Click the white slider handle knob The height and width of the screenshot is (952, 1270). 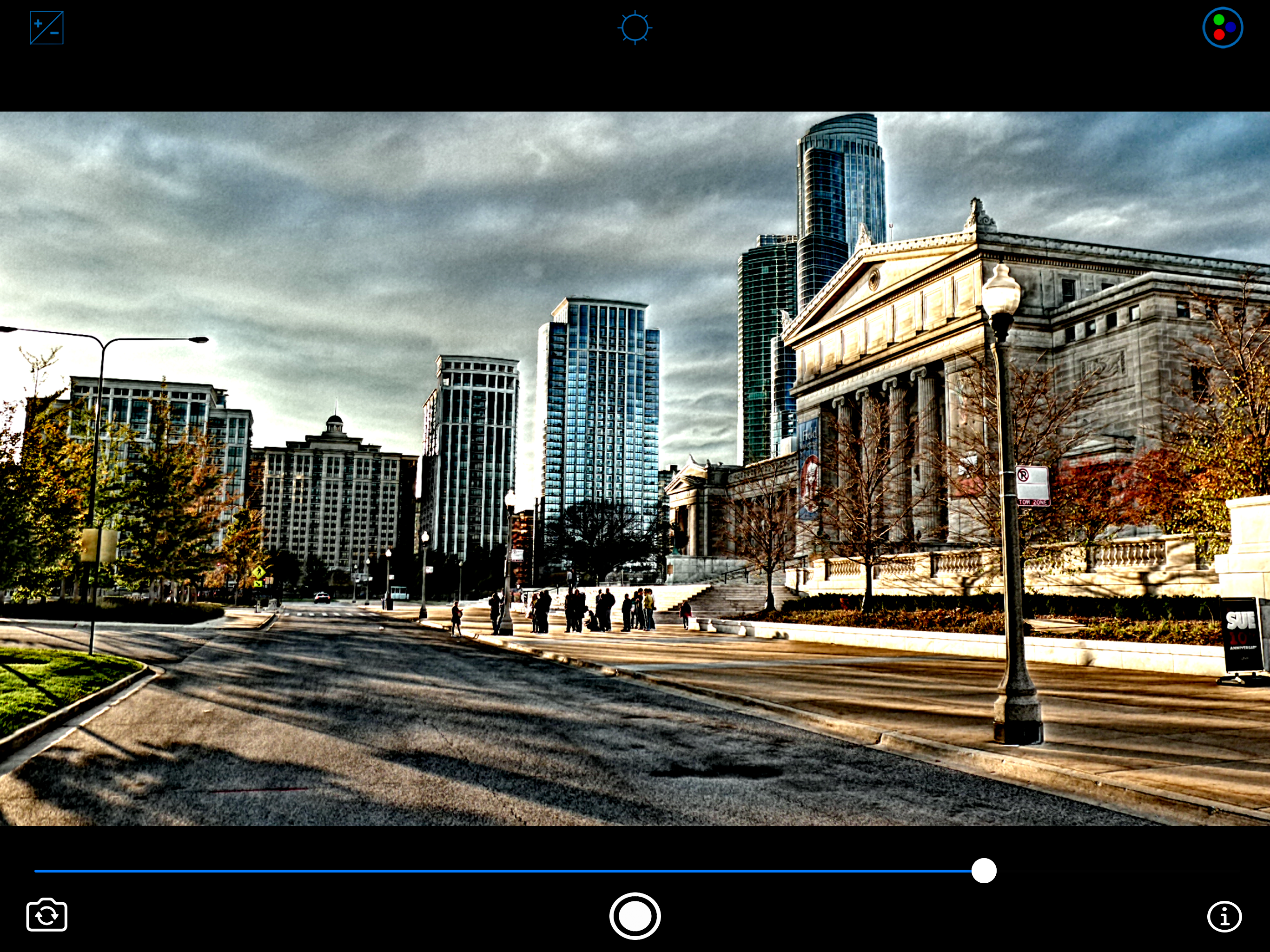(x=984, y=871)
